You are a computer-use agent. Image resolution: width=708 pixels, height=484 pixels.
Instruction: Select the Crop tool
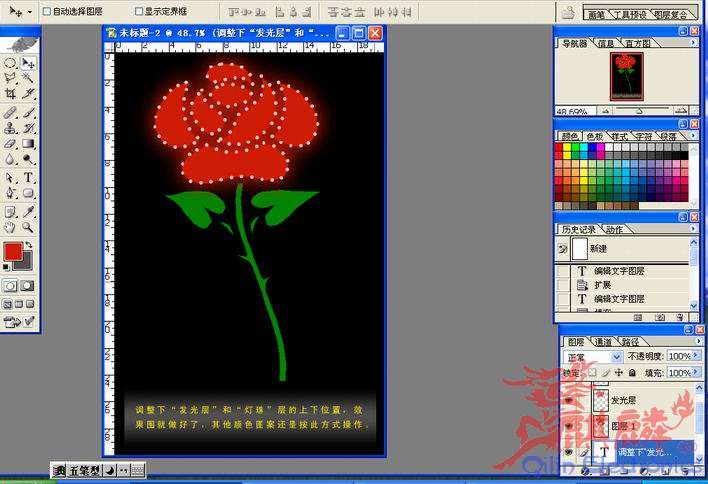(x=10, y=93)
